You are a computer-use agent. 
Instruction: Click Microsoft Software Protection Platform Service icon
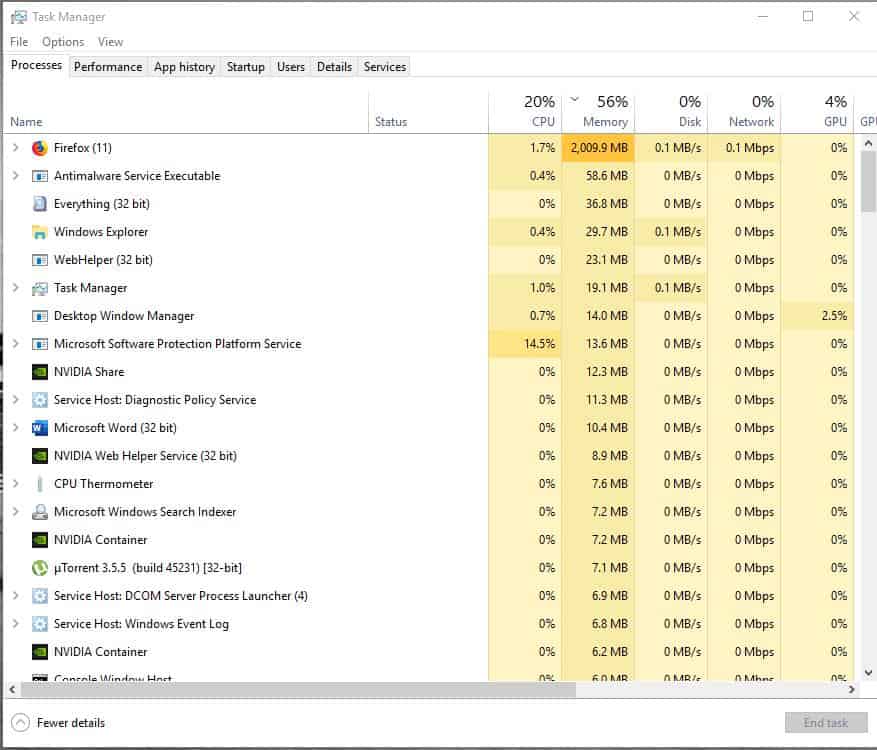click(x=40, y=344)
